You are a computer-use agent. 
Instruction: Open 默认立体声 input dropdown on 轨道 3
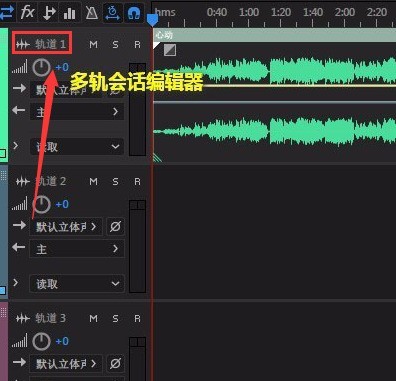coord(66,364)
